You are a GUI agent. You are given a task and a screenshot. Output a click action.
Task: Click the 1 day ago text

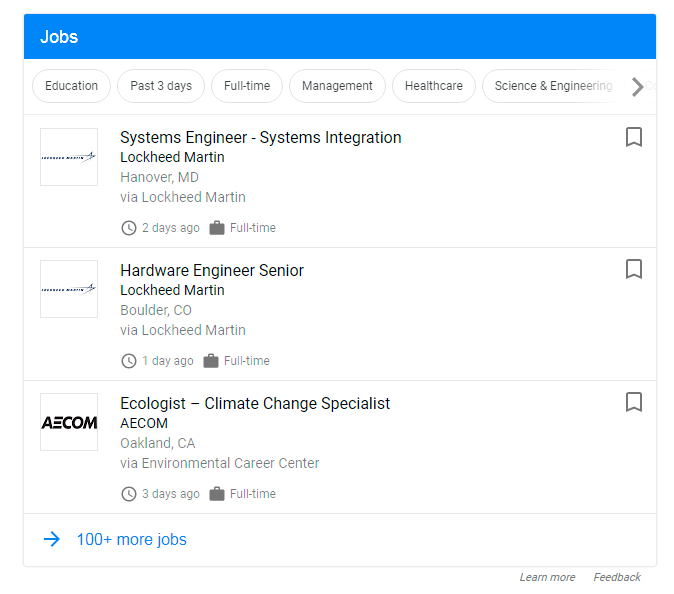(x=168, y=361)
